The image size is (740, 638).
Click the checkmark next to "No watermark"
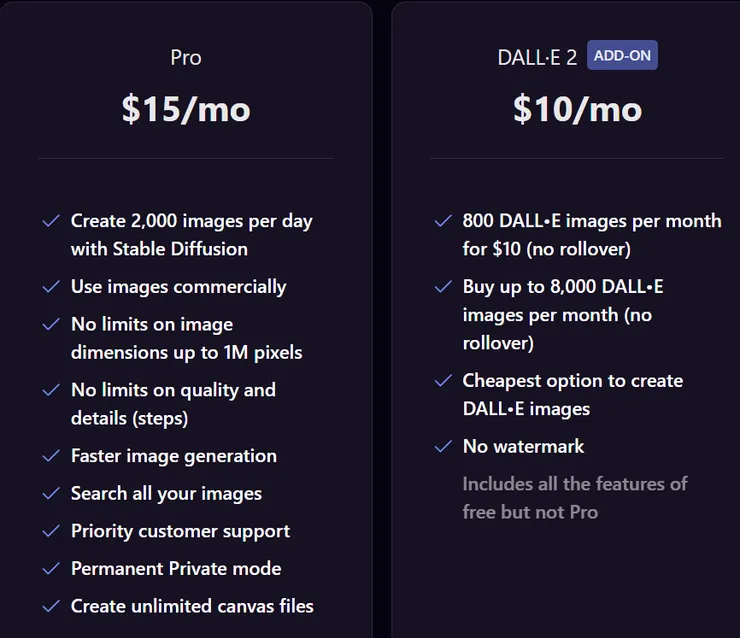pyautogui.click(x=443, y=446)
